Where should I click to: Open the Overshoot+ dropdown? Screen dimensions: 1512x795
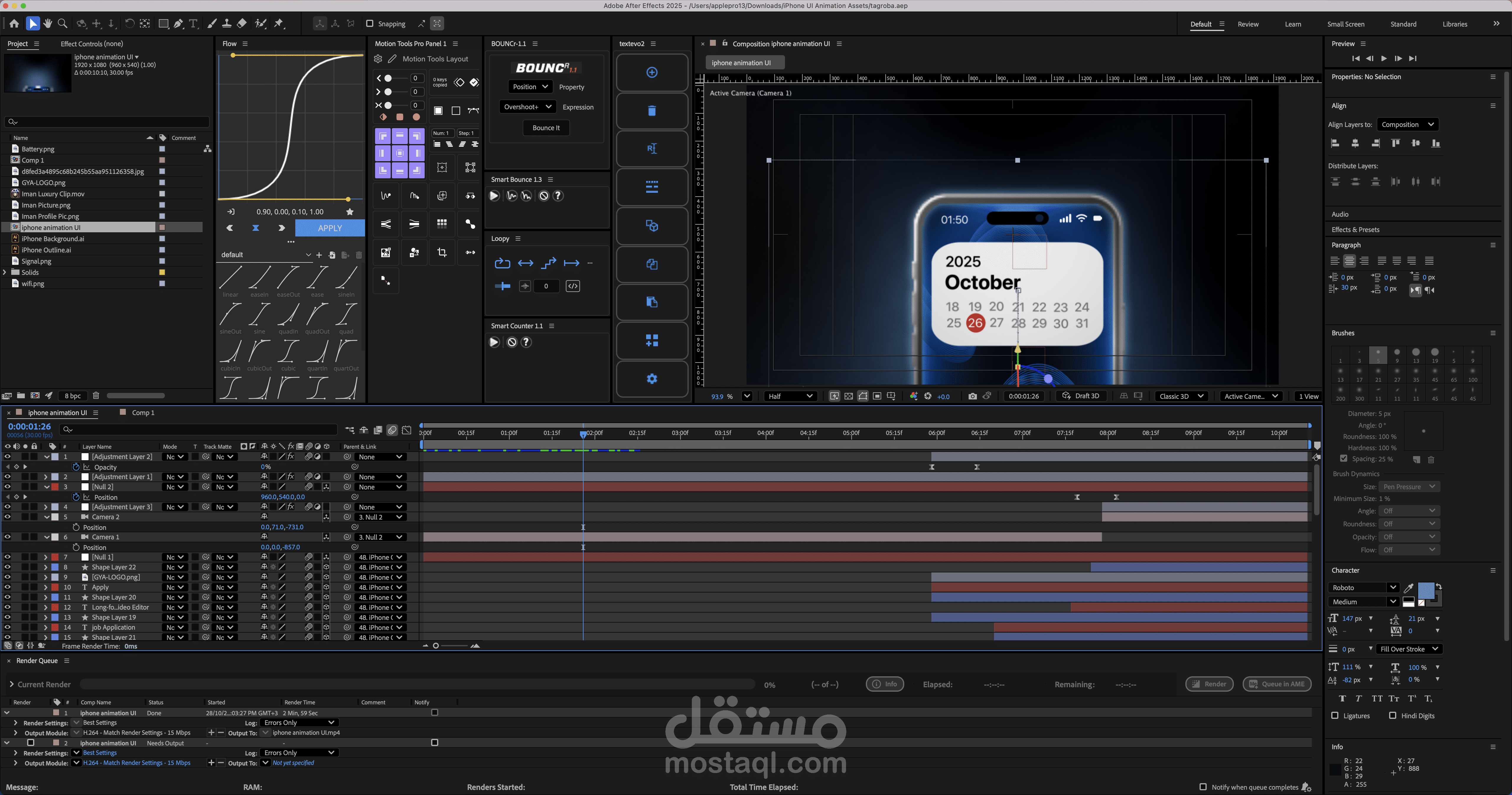click(x=528, y=107)
